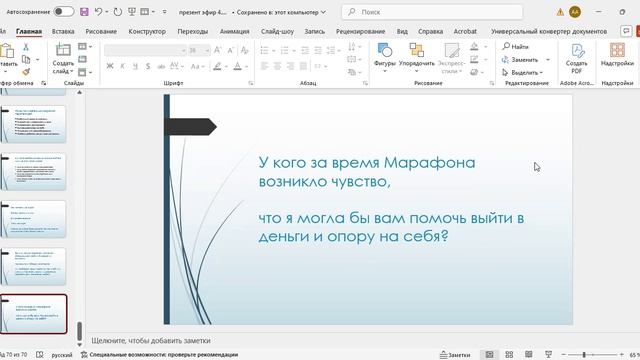Switch to the Конструктор tab

(x=147, y=31)
